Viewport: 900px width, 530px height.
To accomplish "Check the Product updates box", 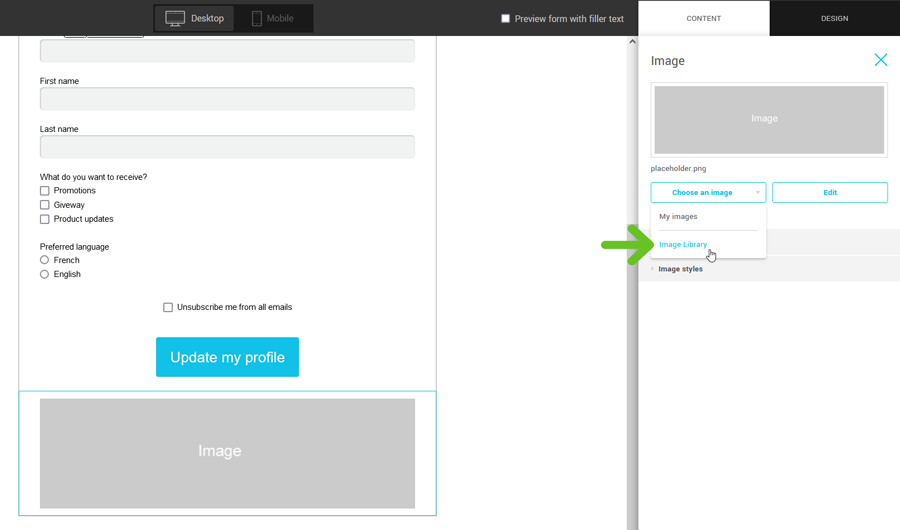I will click(44, 219).
